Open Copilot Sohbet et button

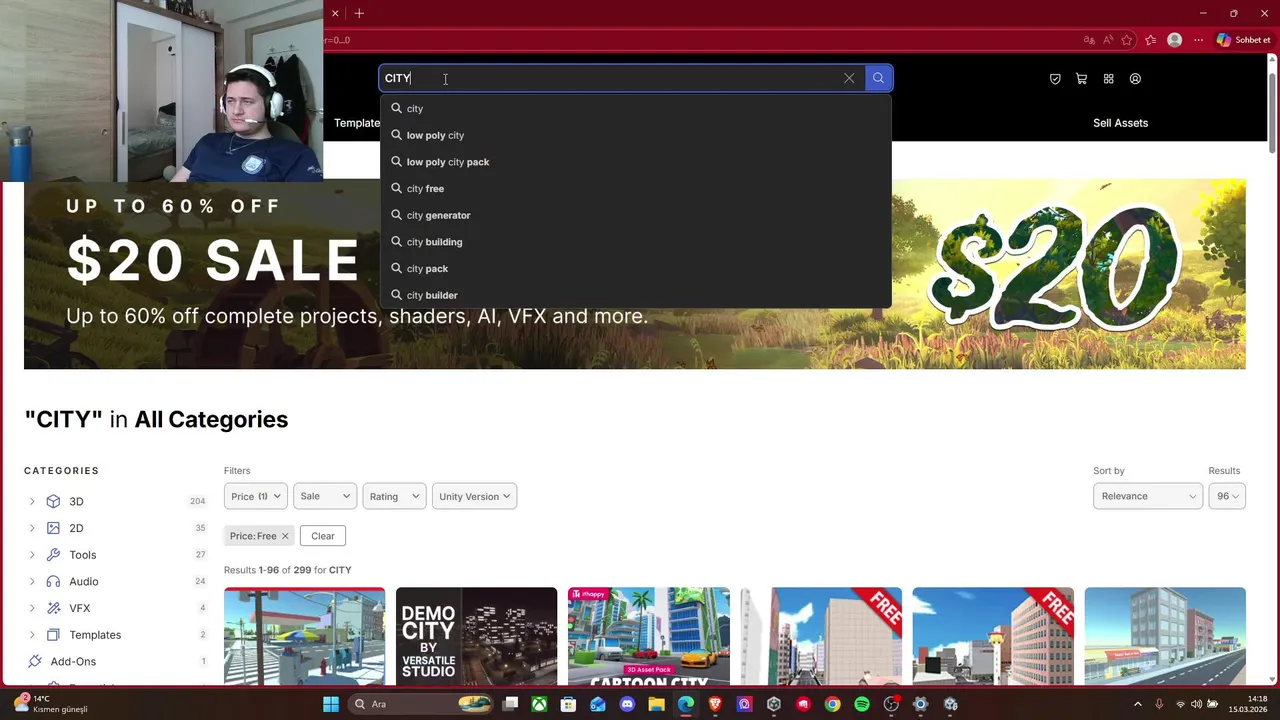tap(1243, 40)
